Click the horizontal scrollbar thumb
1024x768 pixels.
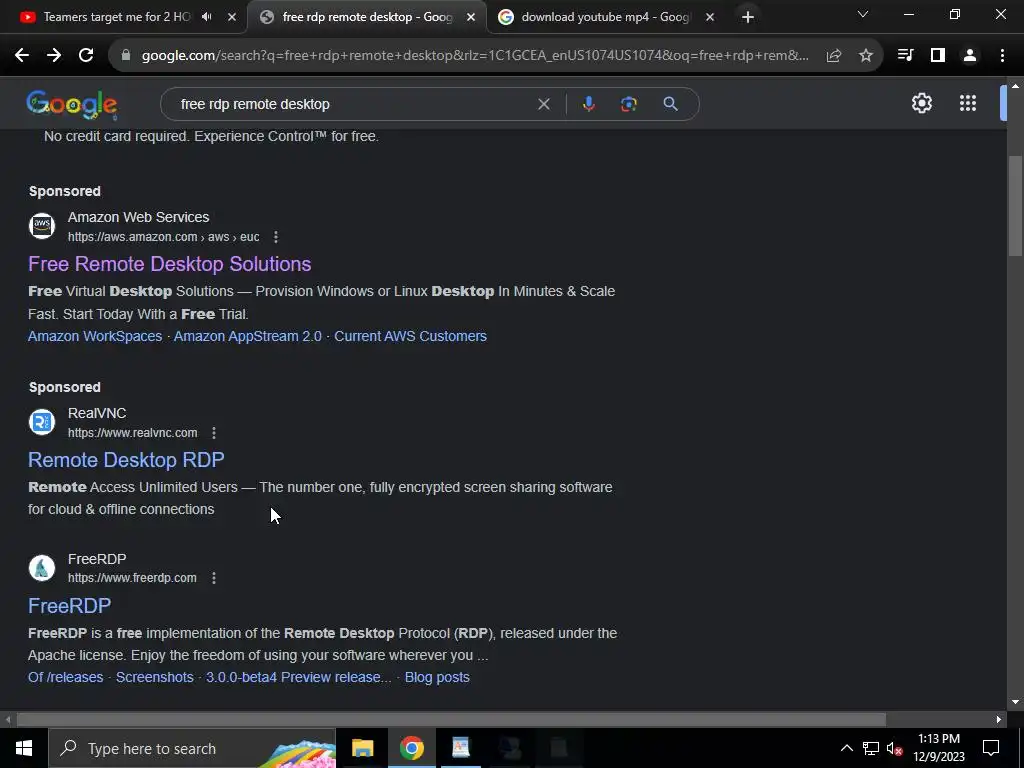click(451, 720)
